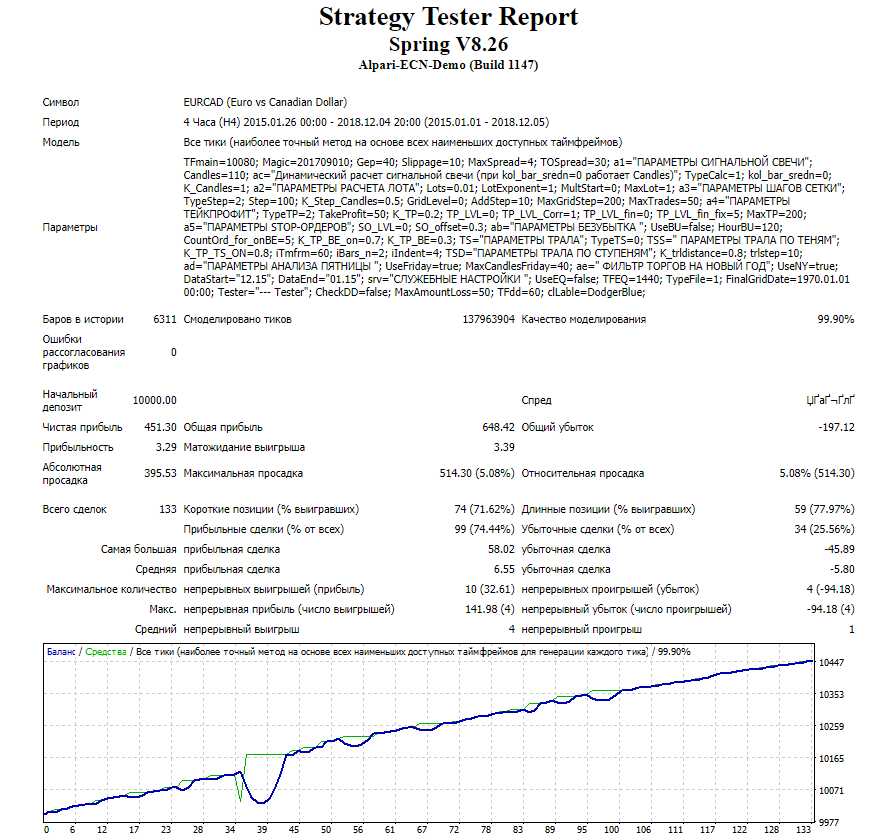Click the largest profit trade 58.02
869x835 pixels.
tap(498, 549)
